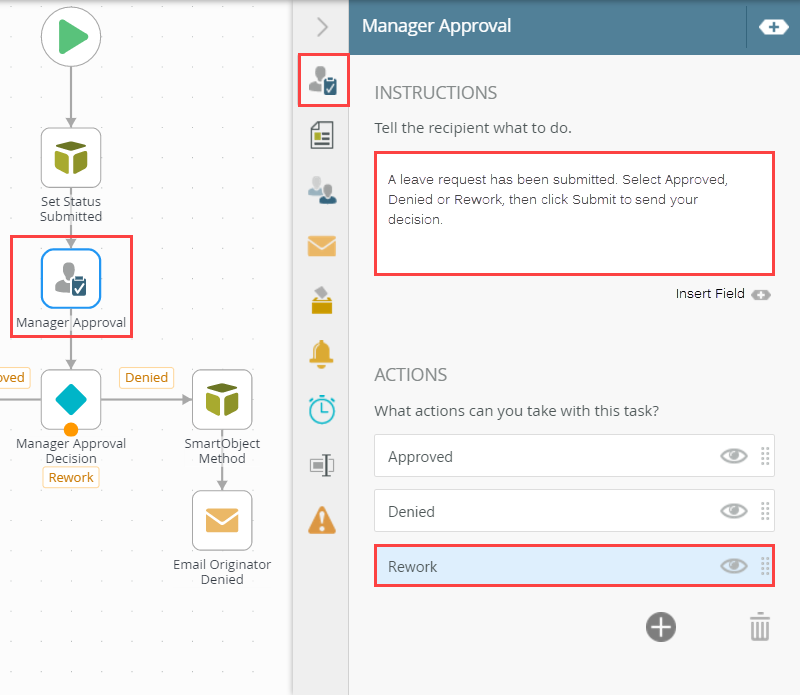Image resolution: width=800 pixels, height=695 pixels.
Task: Collapse the configuration panel using the chevron
Action: click(x=320, y=27)
